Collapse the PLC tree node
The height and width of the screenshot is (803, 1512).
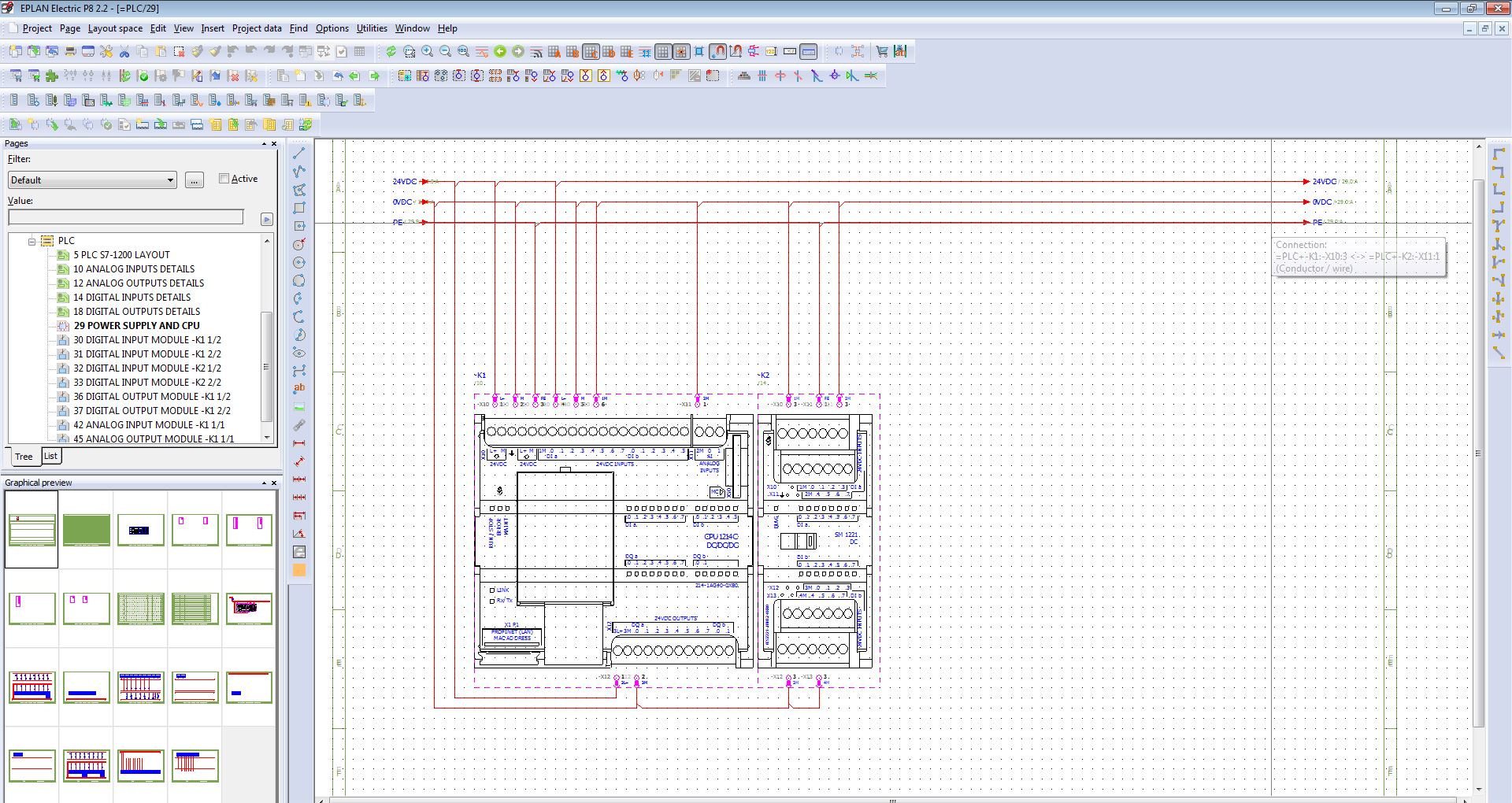(x=32, y=241)
